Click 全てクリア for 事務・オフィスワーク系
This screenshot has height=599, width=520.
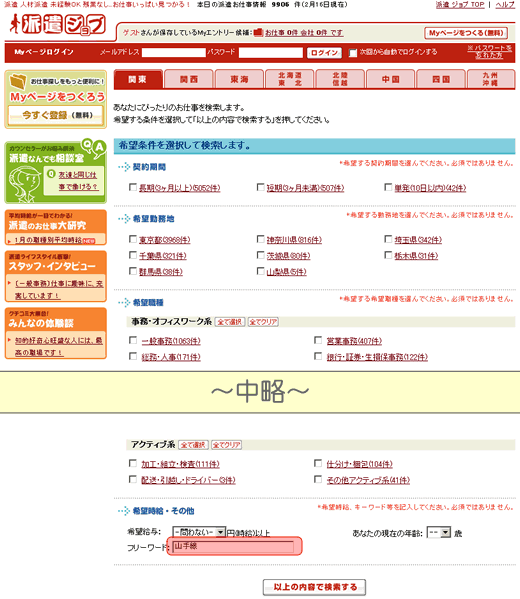(263, 322)
